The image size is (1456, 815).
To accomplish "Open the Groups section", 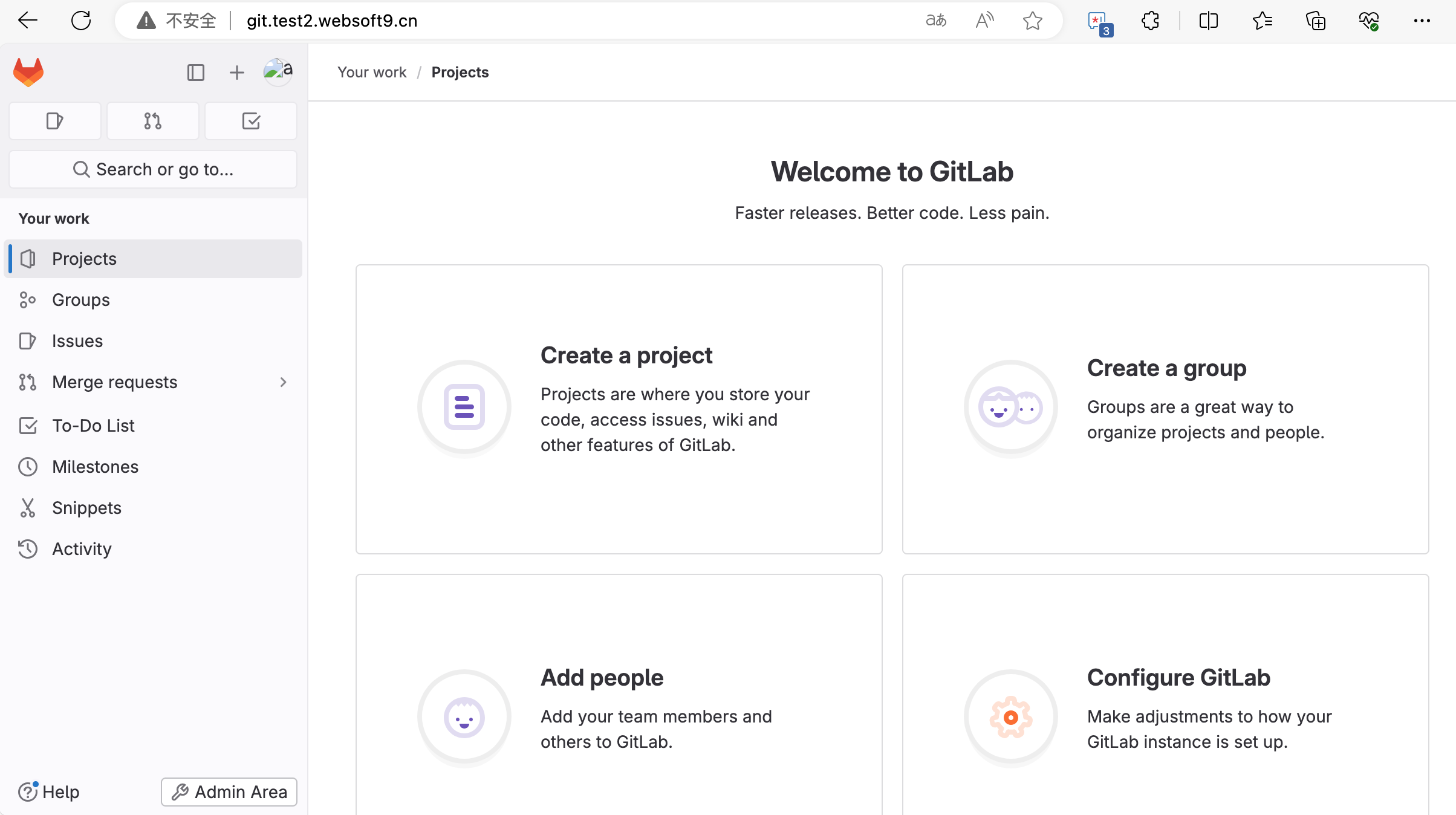I will [80, 299].
